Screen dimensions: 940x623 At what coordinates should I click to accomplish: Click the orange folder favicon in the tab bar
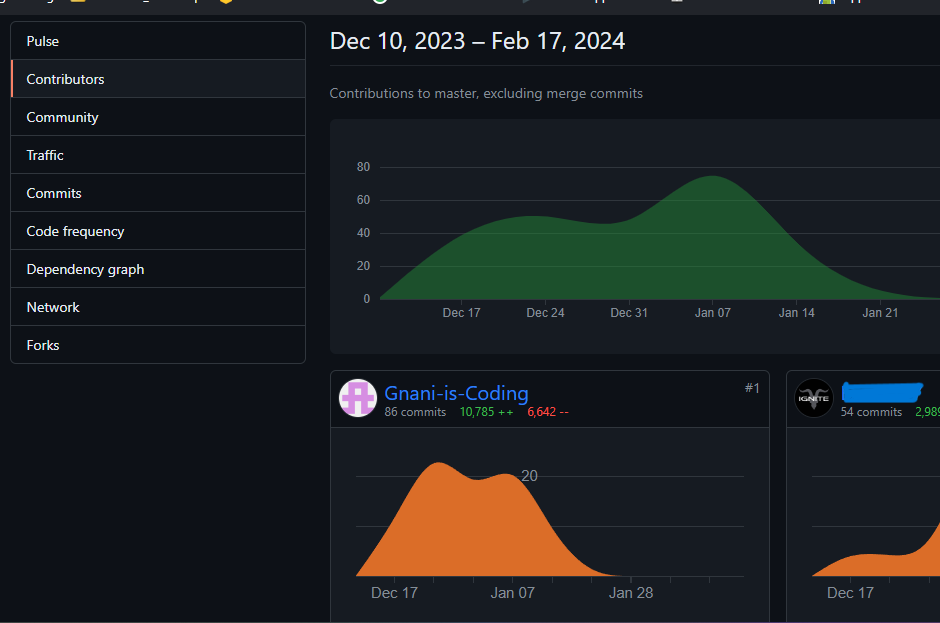click(x=77, y=4)
